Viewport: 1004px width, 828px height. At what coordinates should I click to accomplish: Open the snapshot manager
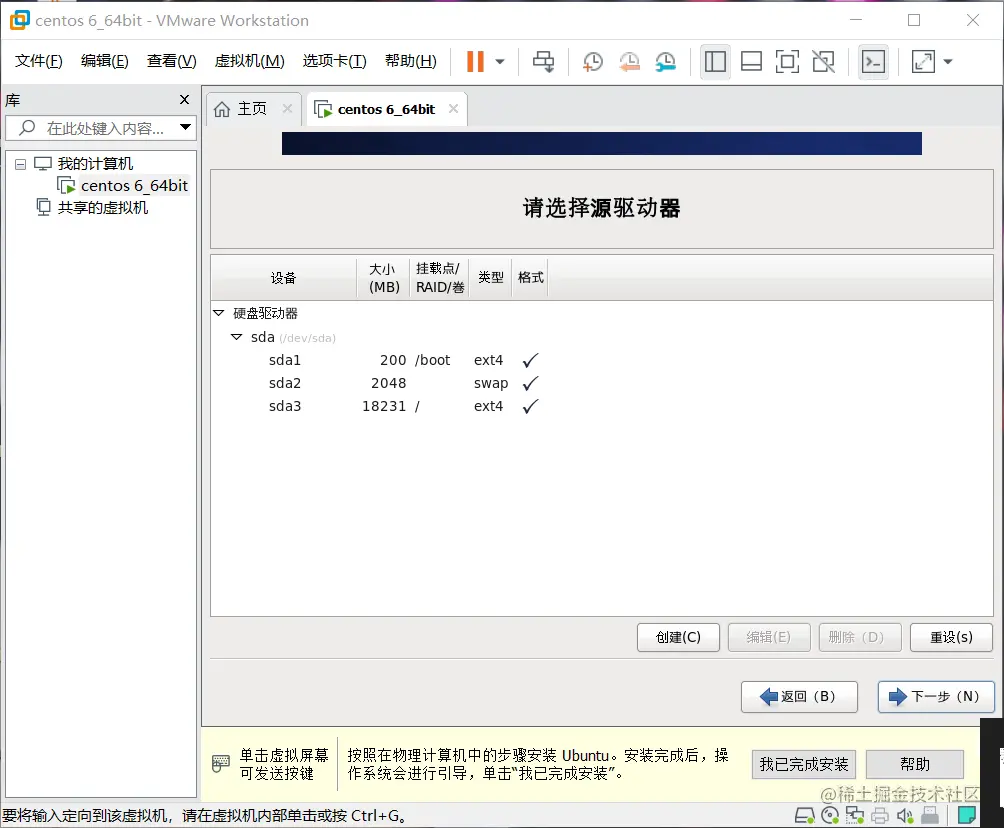click(x=666, y=61)
